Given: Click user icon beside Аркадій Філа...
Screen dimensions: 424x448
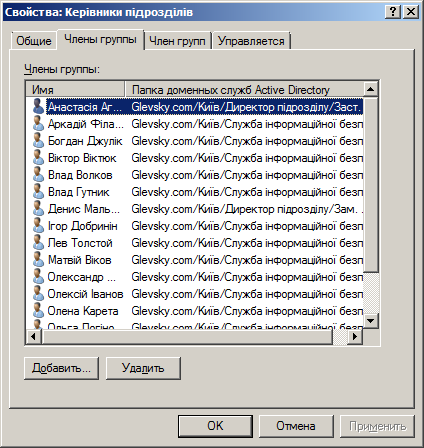Looking at the screenshot, I should 38,123.
